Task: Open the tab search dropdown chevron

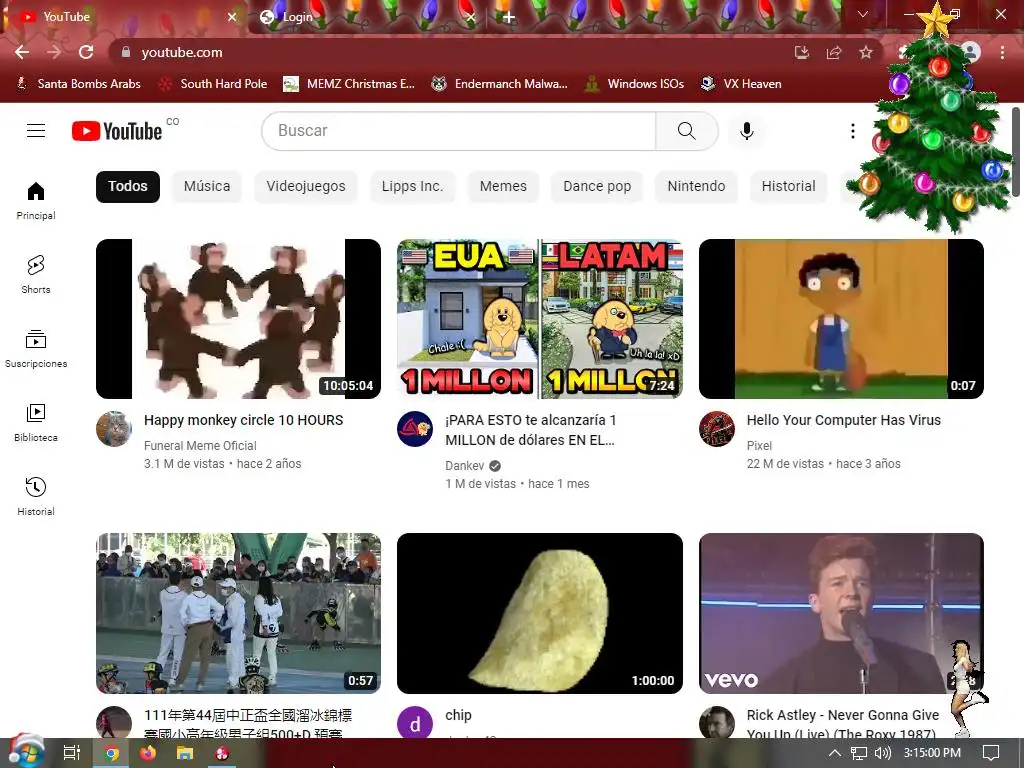Action: (863, 14)
